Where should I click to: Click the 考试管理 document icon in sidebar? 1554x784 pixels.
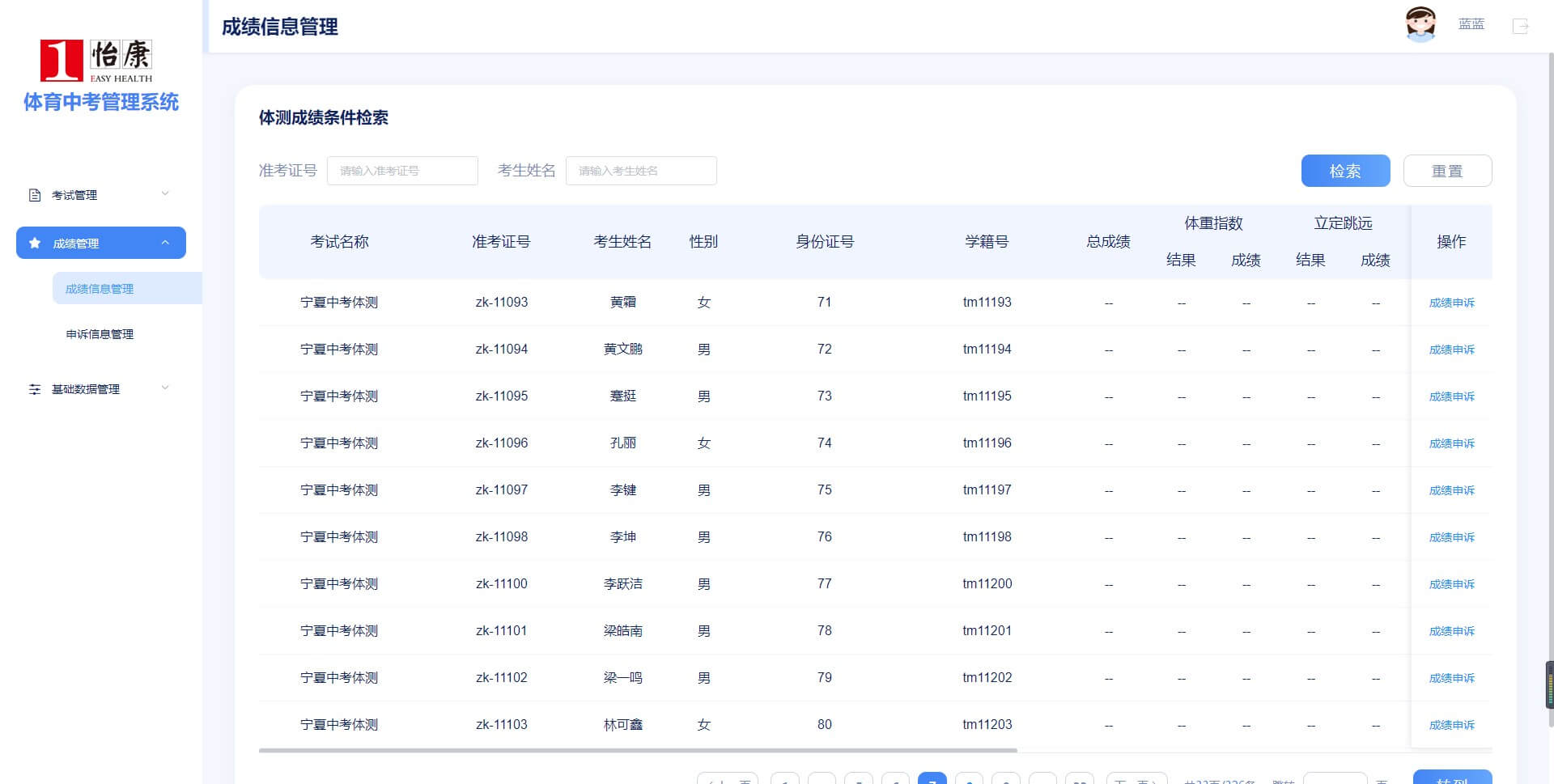pos(33,194)
